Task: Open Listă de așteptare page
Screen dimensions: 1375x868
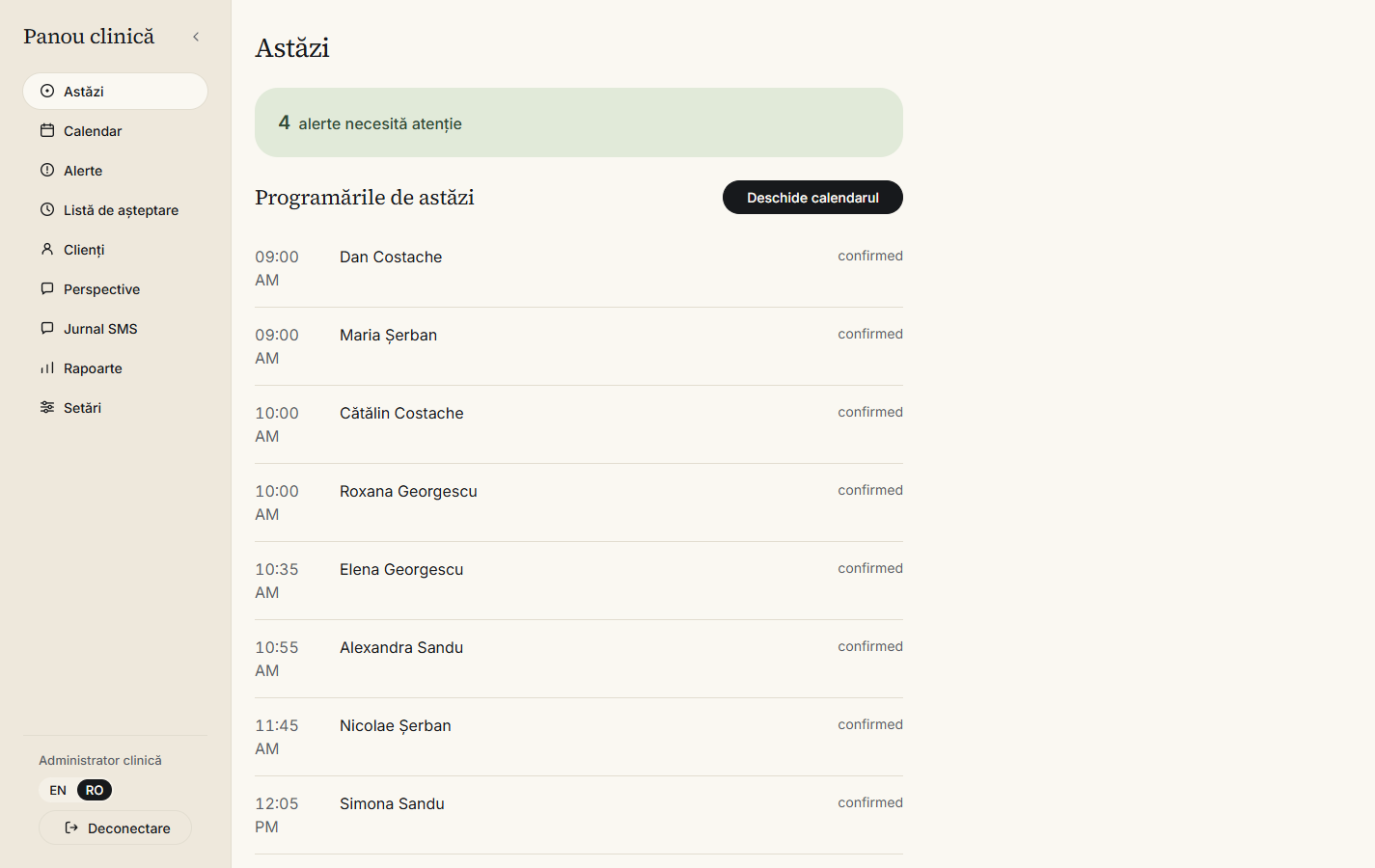Action: [115, 210]
